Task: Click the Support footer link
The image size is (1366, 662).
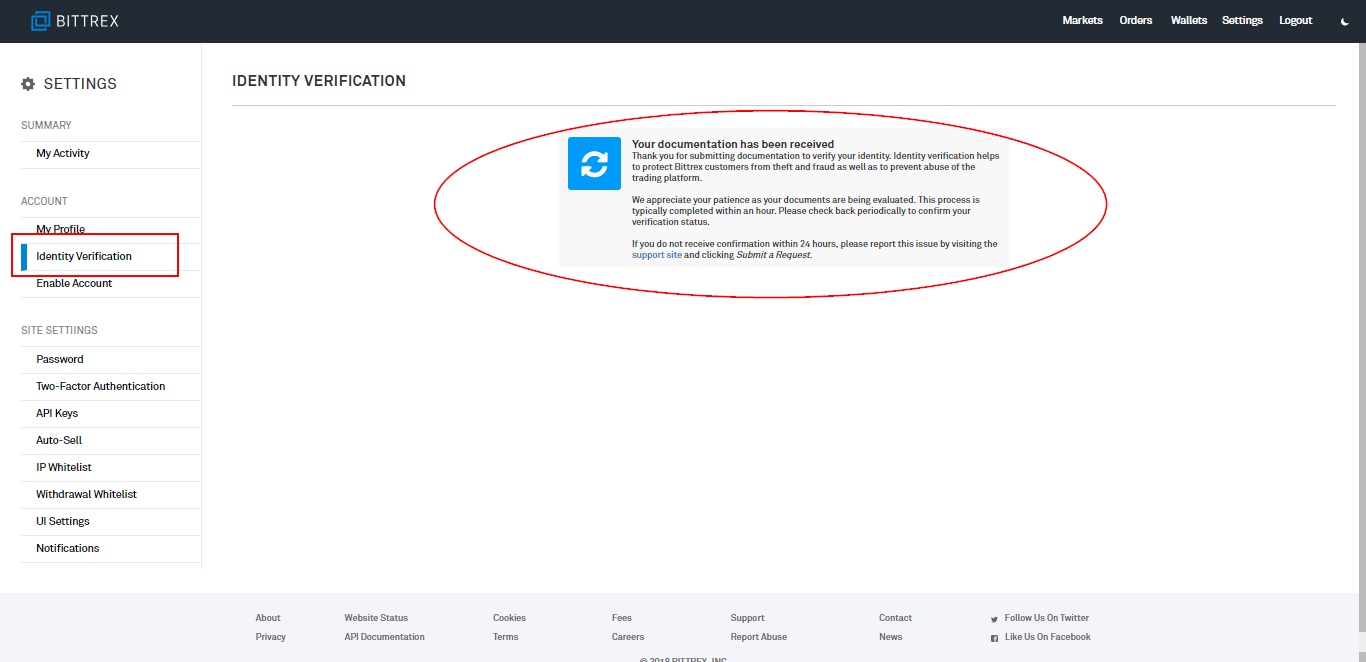Action: tap(747, 618)
